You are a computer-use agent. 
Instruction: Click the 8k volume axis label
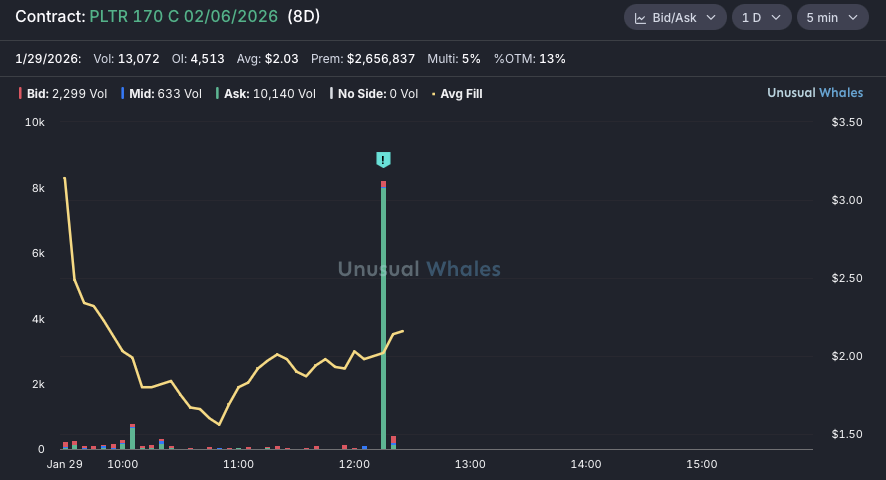click(x=38, y=188)
